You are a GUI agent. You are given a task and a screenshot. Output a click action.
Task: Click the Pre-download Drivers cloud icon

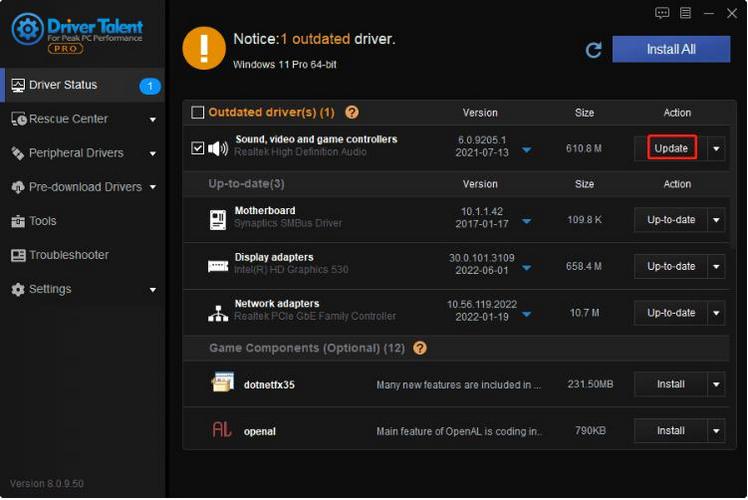18,187
